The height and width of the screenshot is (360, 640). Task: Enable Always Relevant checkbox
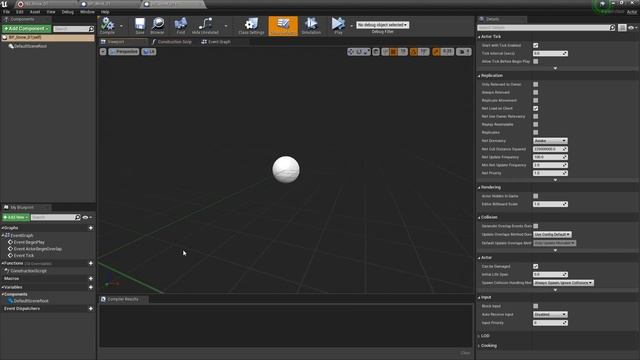coord(536,92)
